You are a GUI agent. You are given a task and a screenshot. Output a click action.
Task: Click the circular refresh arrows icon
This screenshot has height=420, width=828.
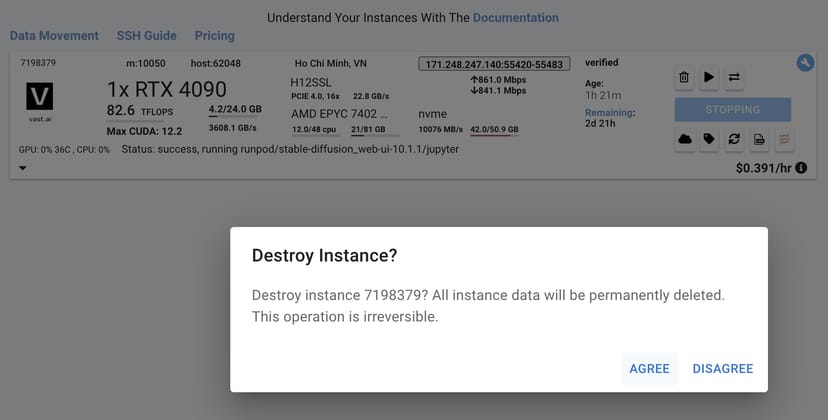(x=733, y=139)
